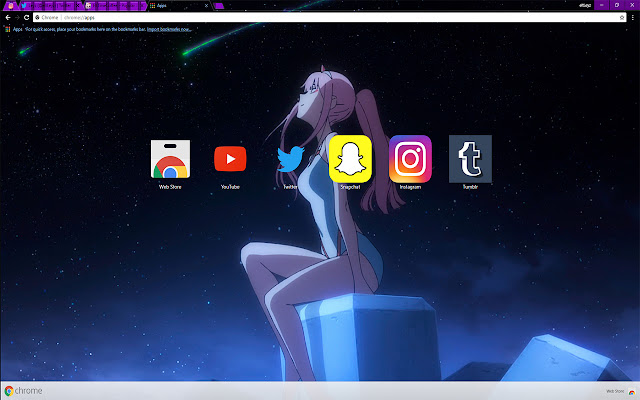Reload the page with refresh icon
The width and height of the screenshot is (640, 400).
(27, 18)
